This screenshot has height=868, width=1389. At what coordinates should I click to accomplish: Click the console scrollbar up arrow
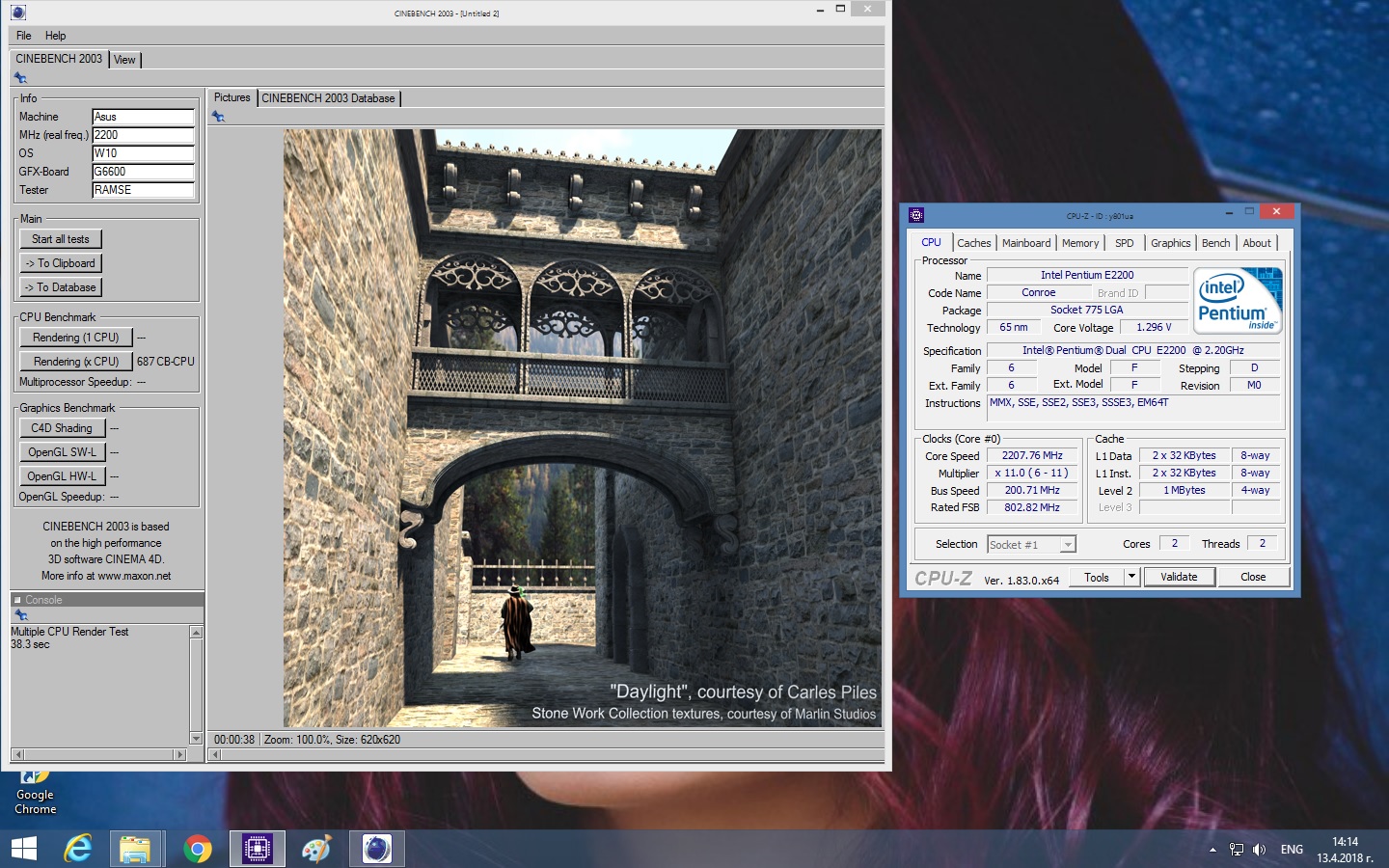click(x=197, y=633)
